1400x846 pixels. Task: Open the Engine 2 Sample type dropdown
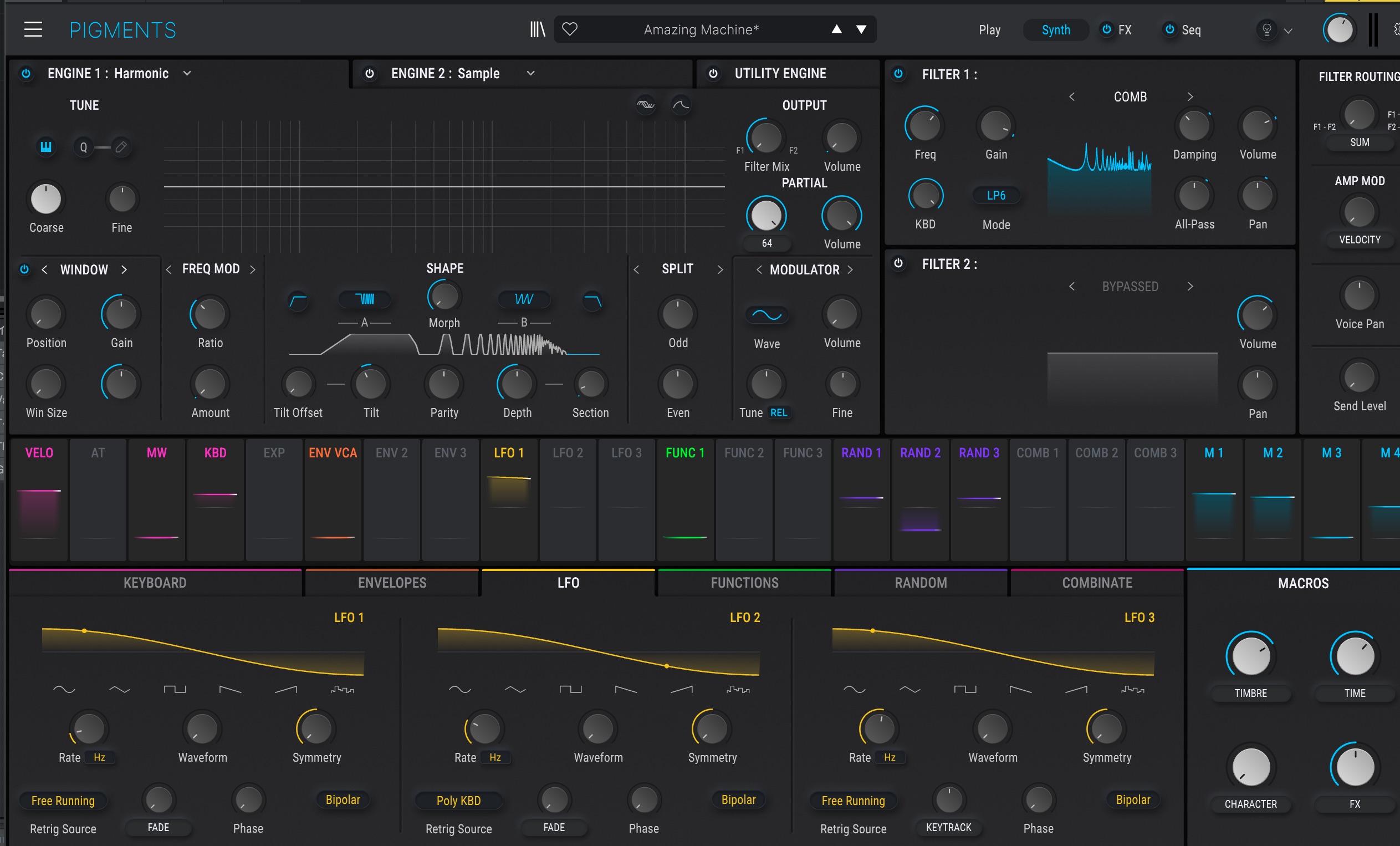(x=531, y=73)
